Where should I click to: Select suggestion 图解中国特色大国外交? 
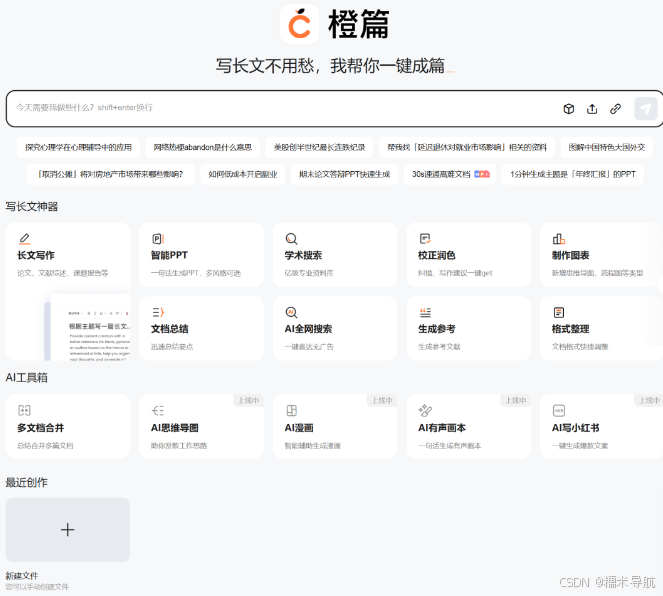pyautogui.click(x=607, y=147)
